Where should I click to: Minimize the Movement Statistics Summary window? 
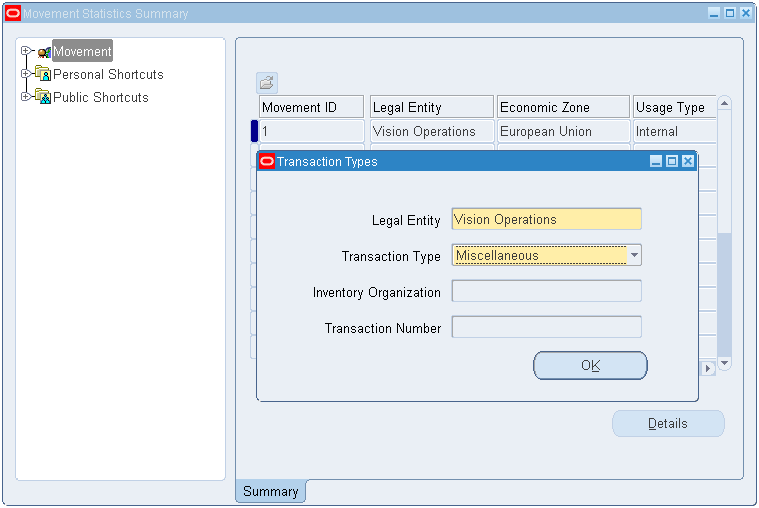(714, 14)
